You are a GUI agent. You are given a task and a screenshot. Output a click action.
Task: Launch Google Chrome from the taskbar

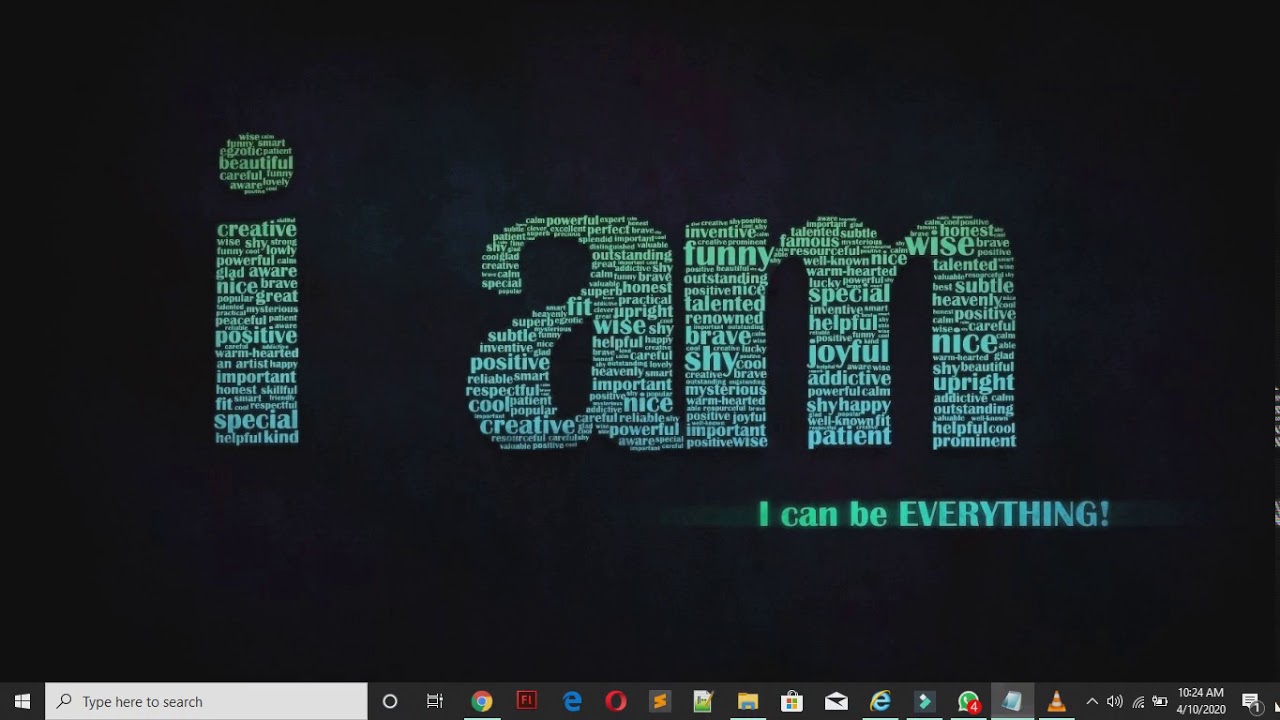(x=482, y=701)
